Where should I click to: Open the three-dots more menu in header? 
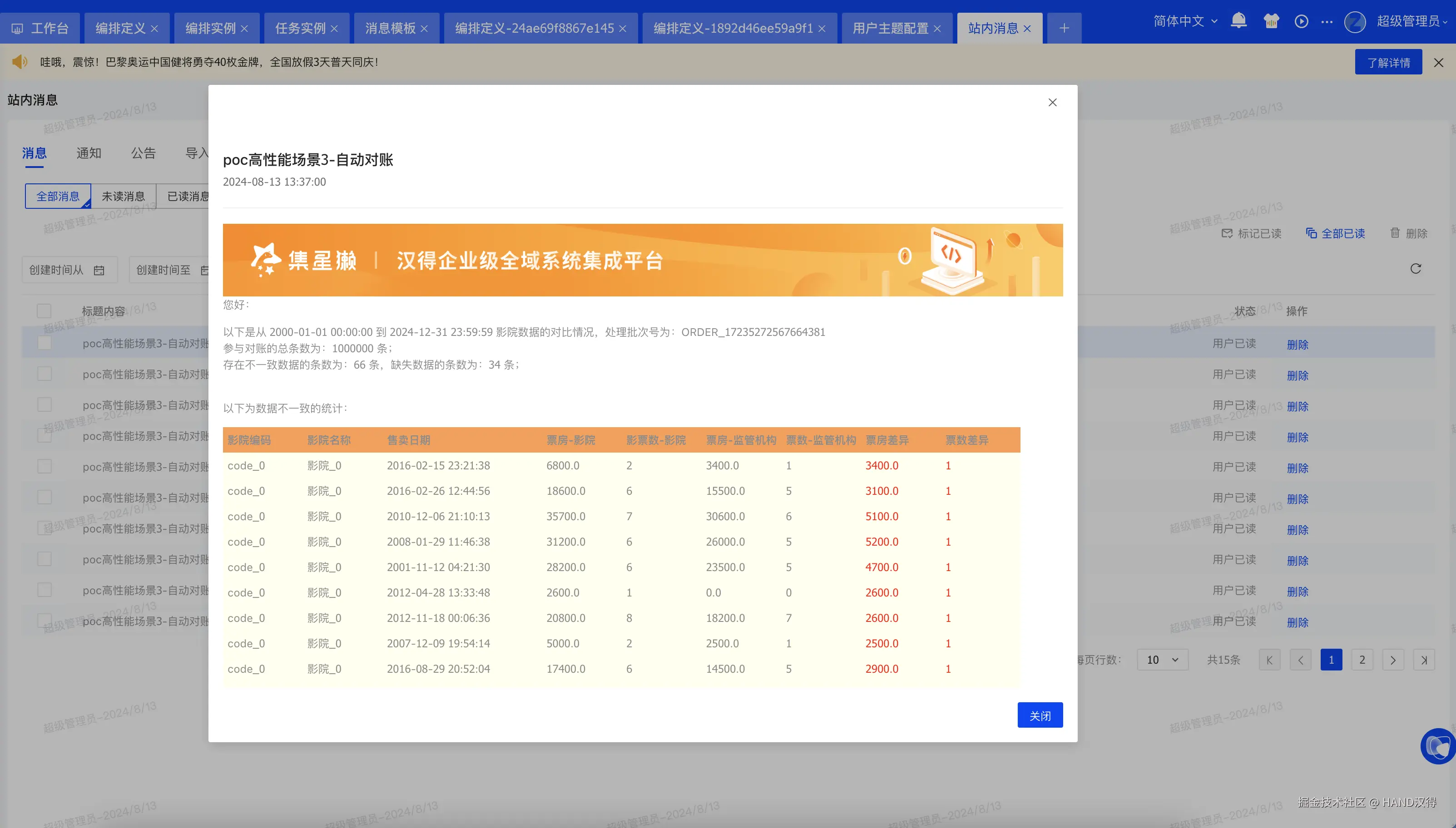(x=1327, y=22)
